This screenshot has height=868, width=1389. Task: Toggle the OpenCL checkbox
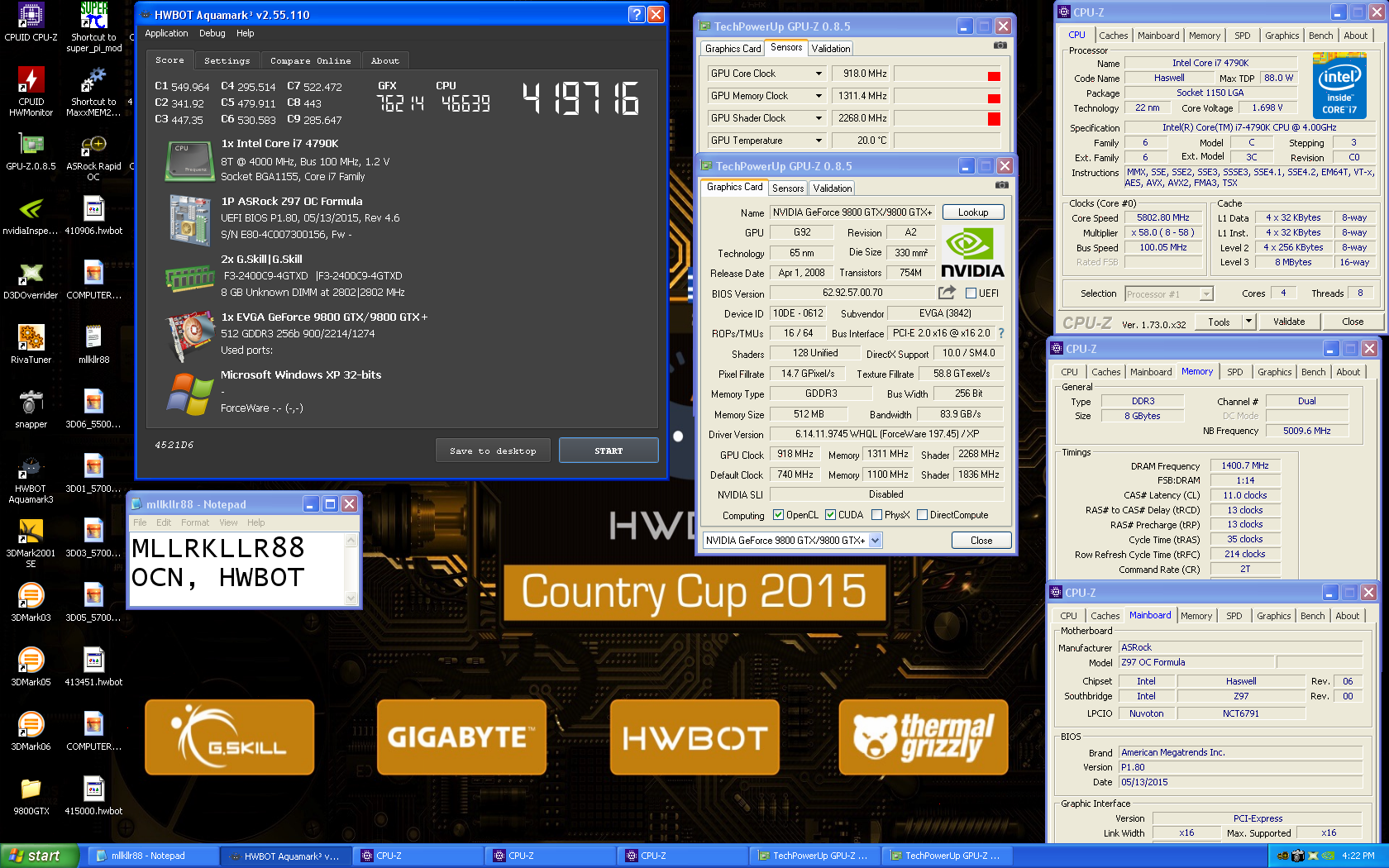(778, 515)
